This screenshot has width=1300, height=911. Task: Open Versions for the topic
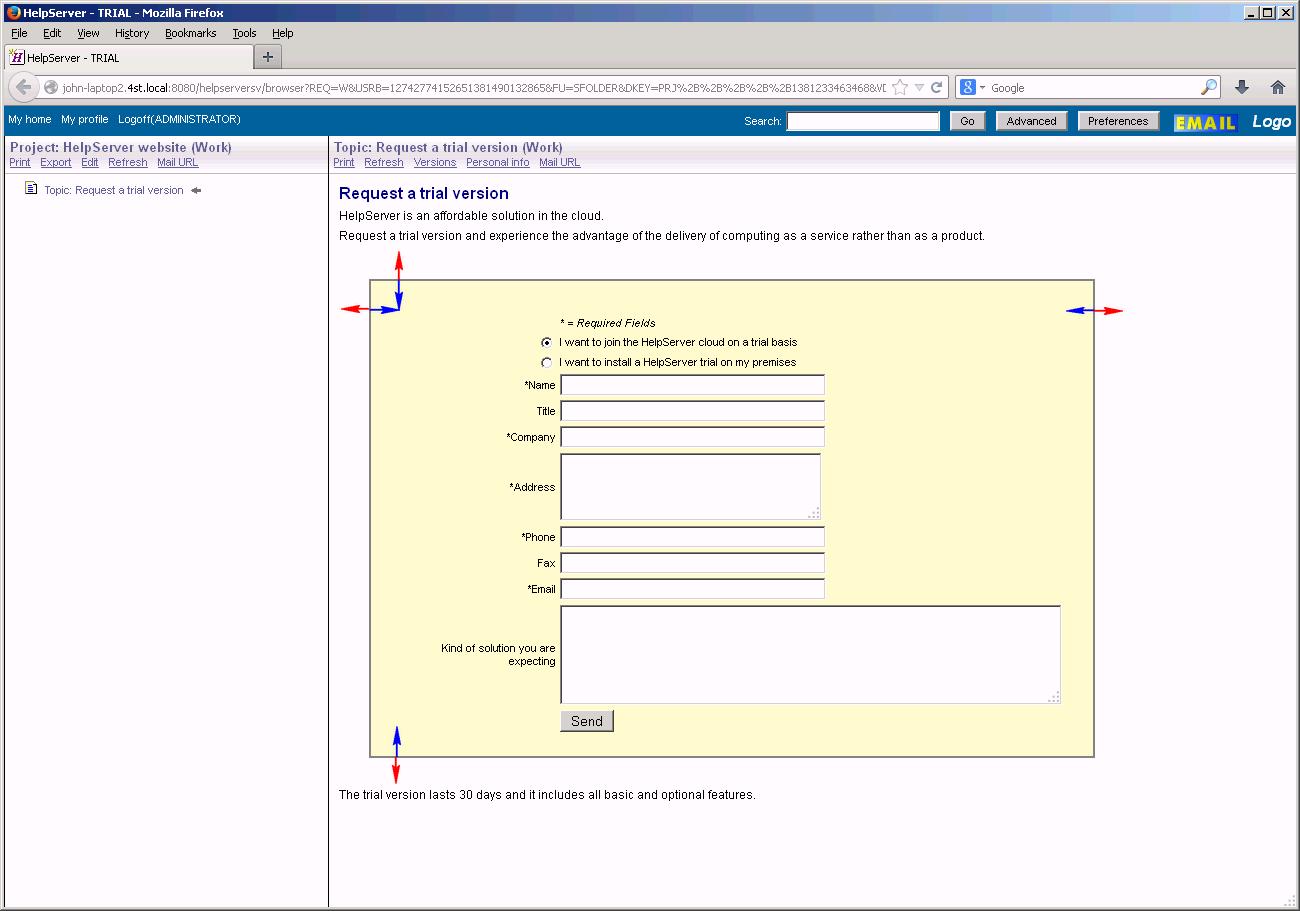pyautogui.click(x=434, y=162)
